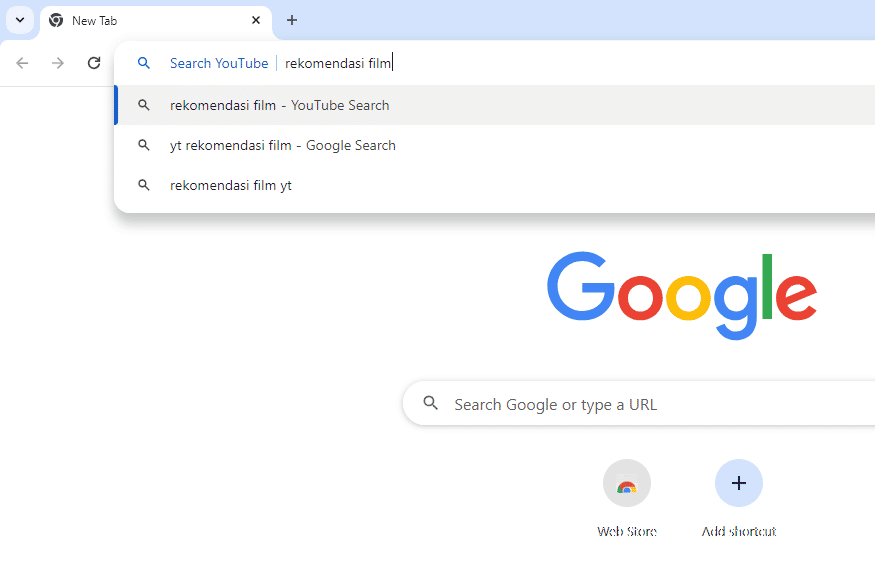Screen dimensions: 875x583
Task: Choose 'rekomendasi film - YouTube Search' suggestion
Action: [494, 105]
